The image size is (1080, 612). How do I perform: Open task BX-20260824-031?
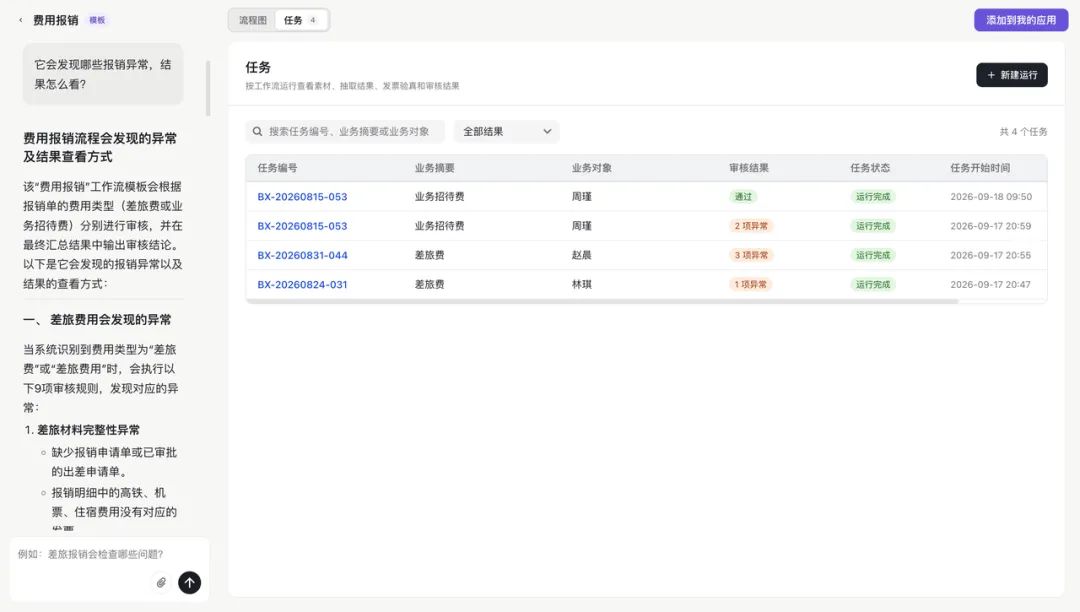tap(302, 284)
